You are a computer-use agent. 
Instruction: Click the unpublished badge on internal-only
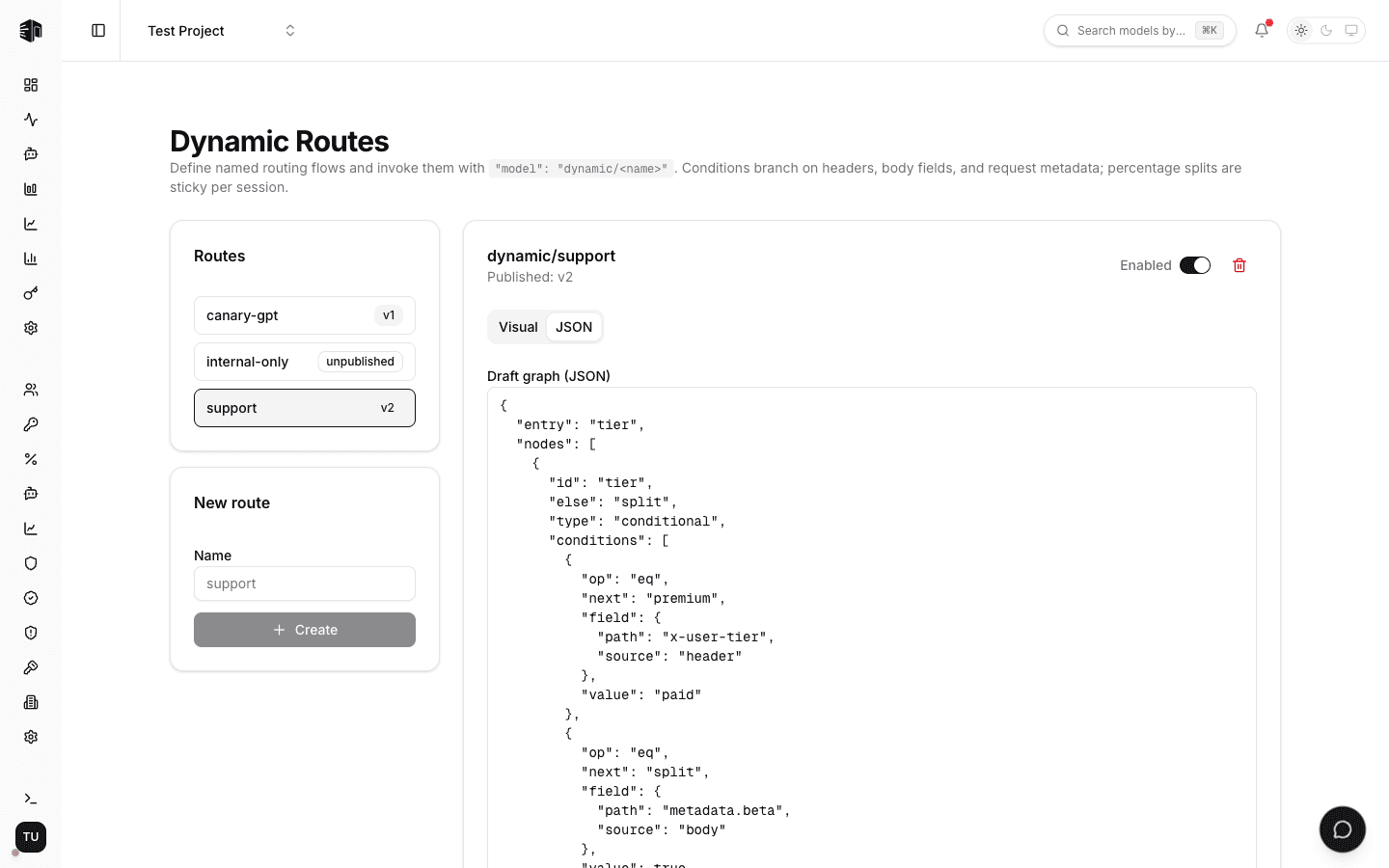pos(360,362)
